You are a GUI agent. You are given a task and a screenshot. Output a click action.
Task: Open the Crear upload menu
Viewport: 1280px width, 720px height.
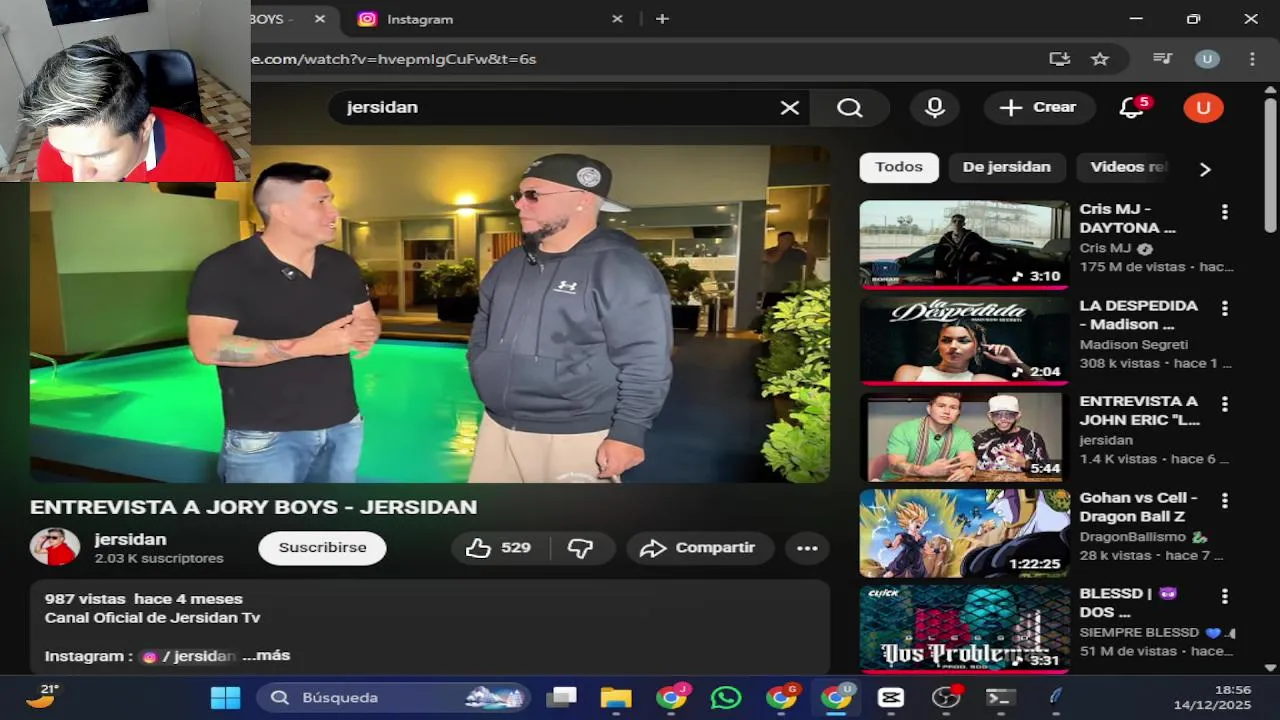pyautogui.click(x=1039, y=108)
